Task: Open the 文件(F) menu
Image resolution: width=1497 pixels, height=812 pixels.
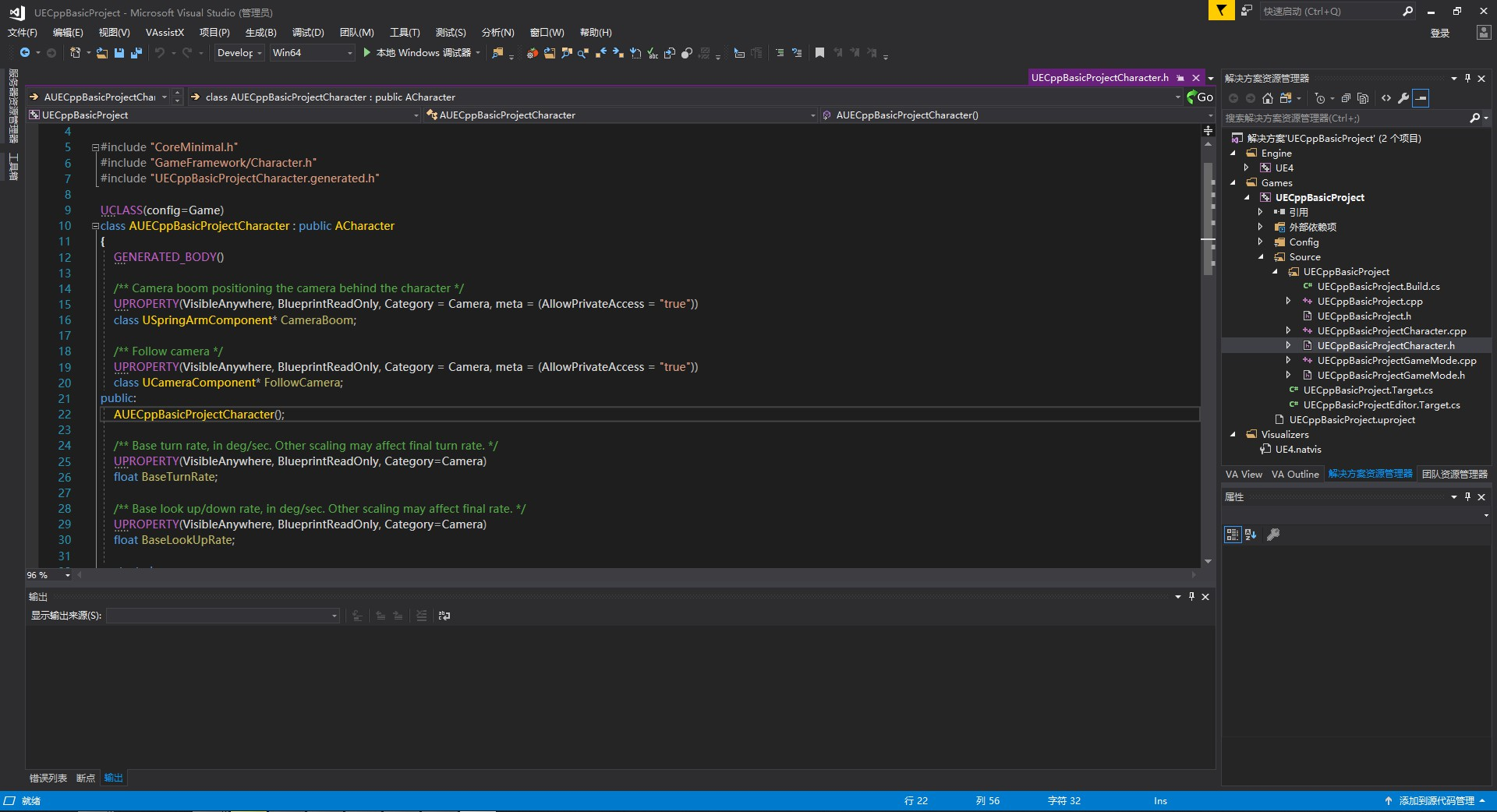Action: [x=23, y=33]
